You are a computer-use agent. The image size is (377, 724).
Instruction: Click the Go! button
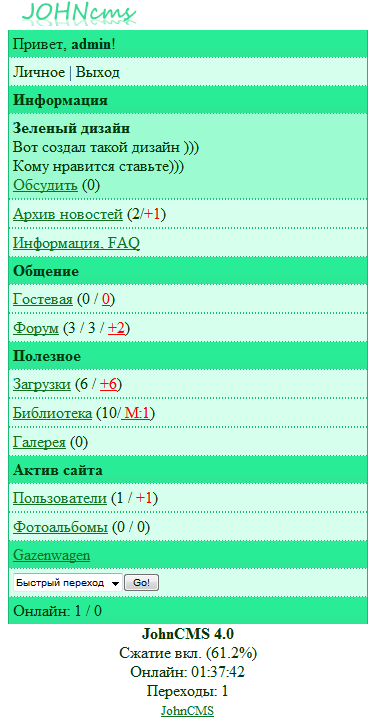[141, 583]
